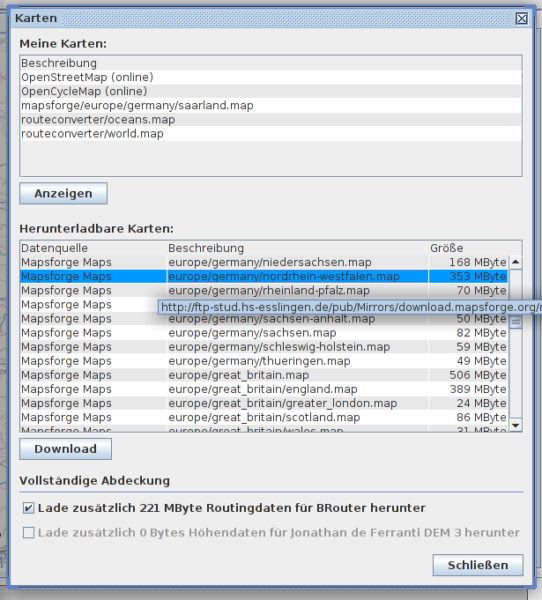Click the Datenquelle column header
542x600 pixels.
(x=94, y=248)
